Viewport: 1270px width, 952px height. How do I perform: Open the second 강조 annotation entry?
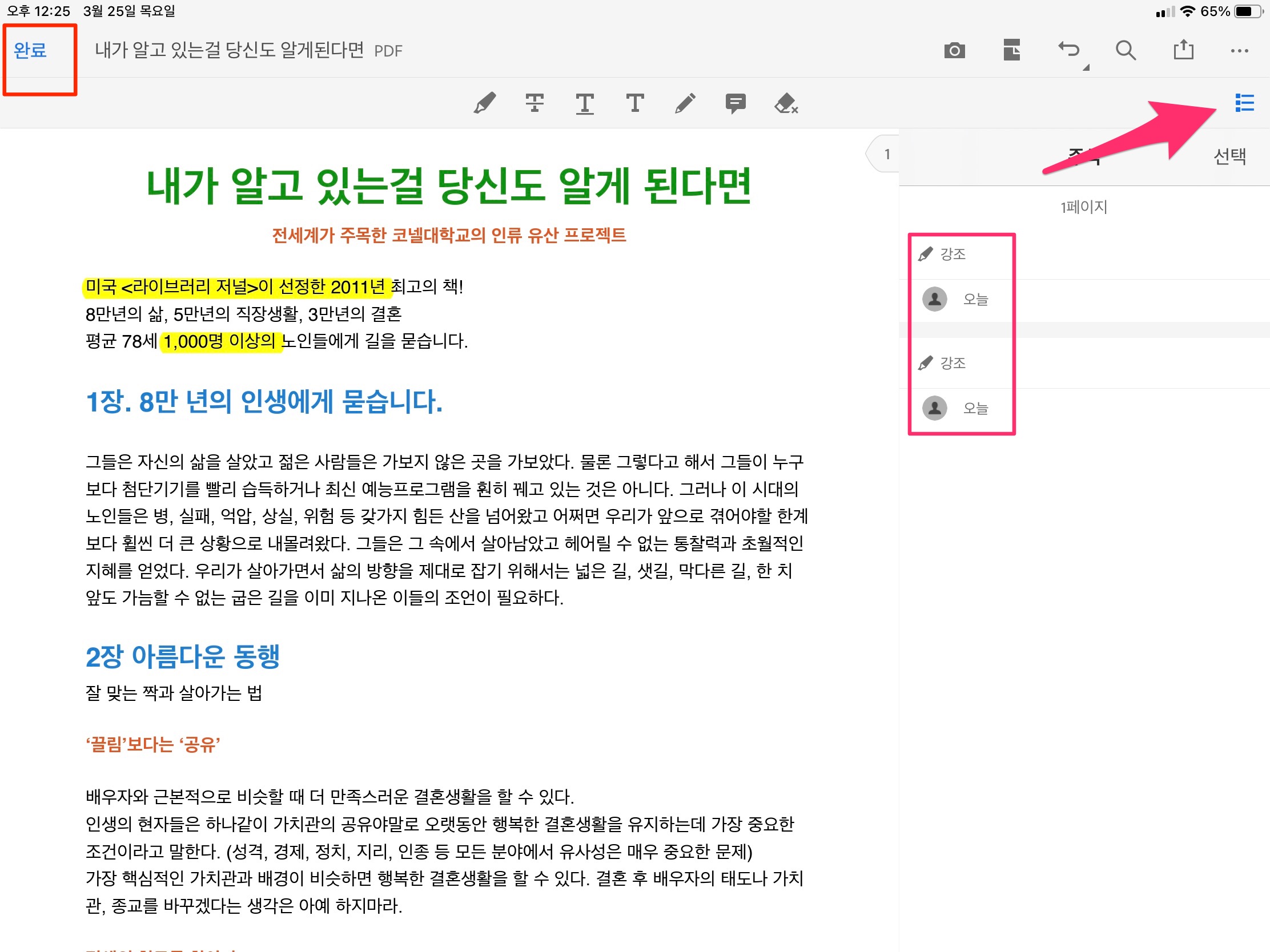coord(953,363)
